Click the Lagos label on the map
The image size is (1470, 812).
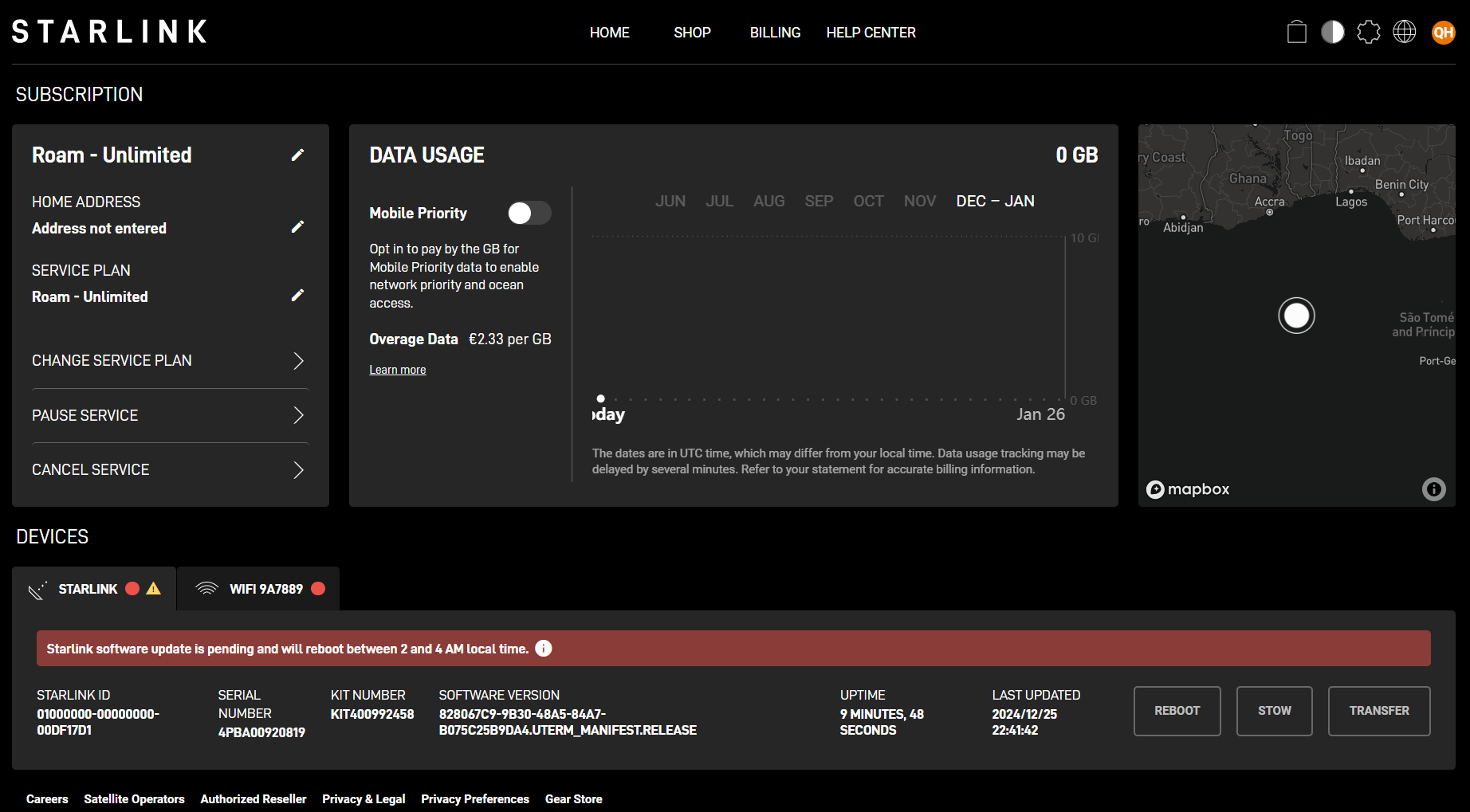coord(1351,202)
